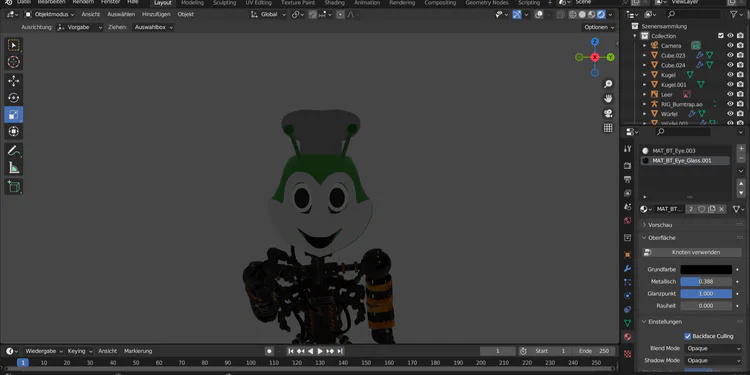The width and height of the screenshot is (750, 375).
Task: Open the Optionen dropdown
Action: pyautogui.click(x=599, y=27)
